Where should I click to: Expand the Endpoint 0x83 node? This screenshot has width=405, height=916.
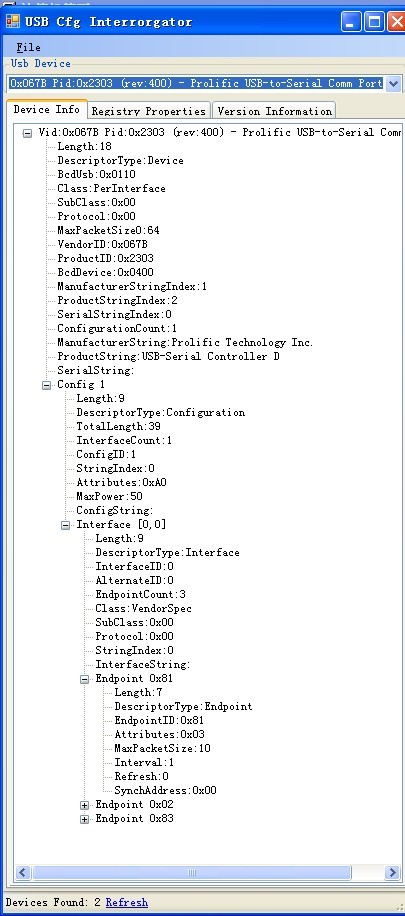[84, 820]
